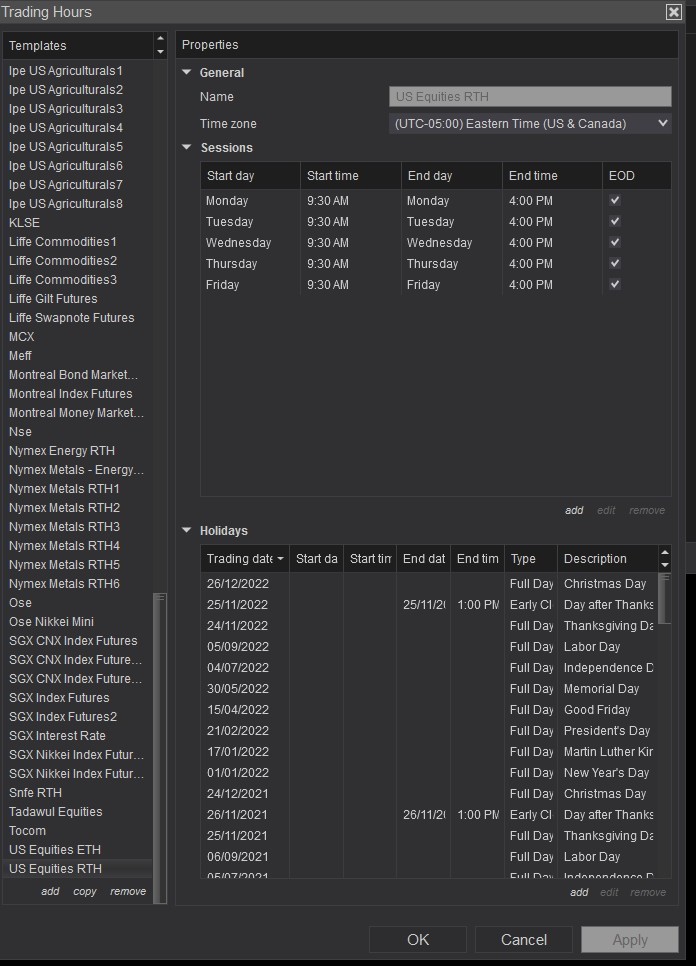Select the Montreal Index Futures template
This screenshot has width=696, height=966.
(x=78, y=393)
